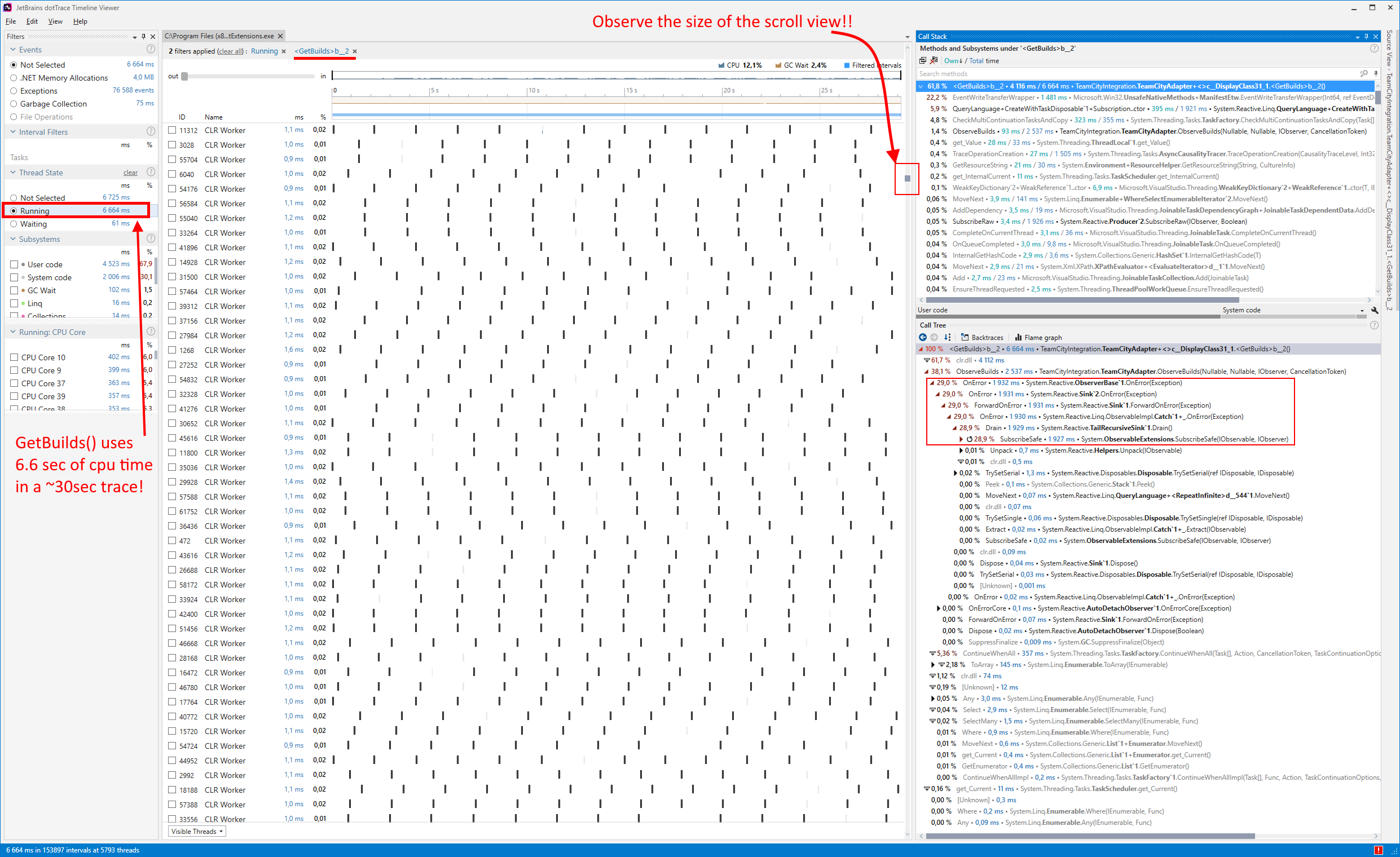Click the clear link in Thread State
This screenshot has height=857, width=1400.
point(130,172)
